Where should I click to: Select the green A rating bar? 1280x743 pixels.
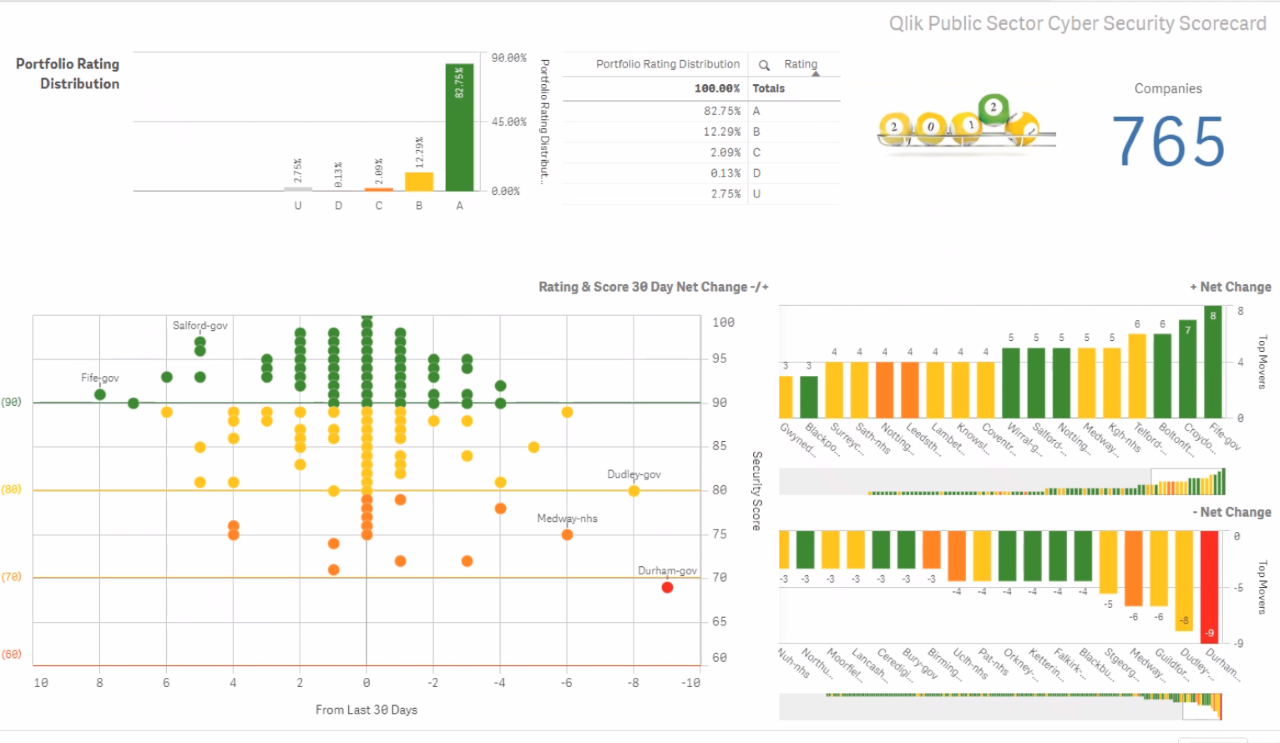pyautogui.click(x=460, y=127)
